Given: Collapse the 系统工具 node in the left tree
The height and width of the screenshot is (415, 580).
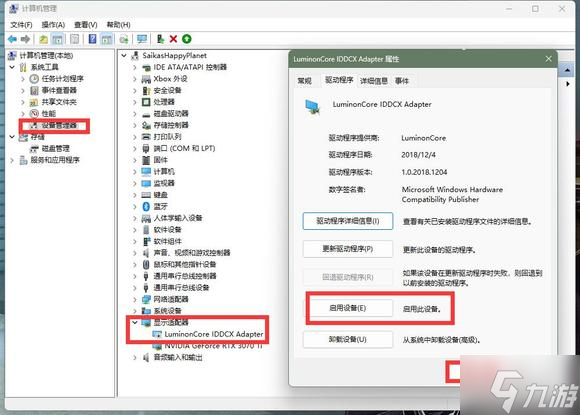Looking at the screenshot, I should click(12, 67).
